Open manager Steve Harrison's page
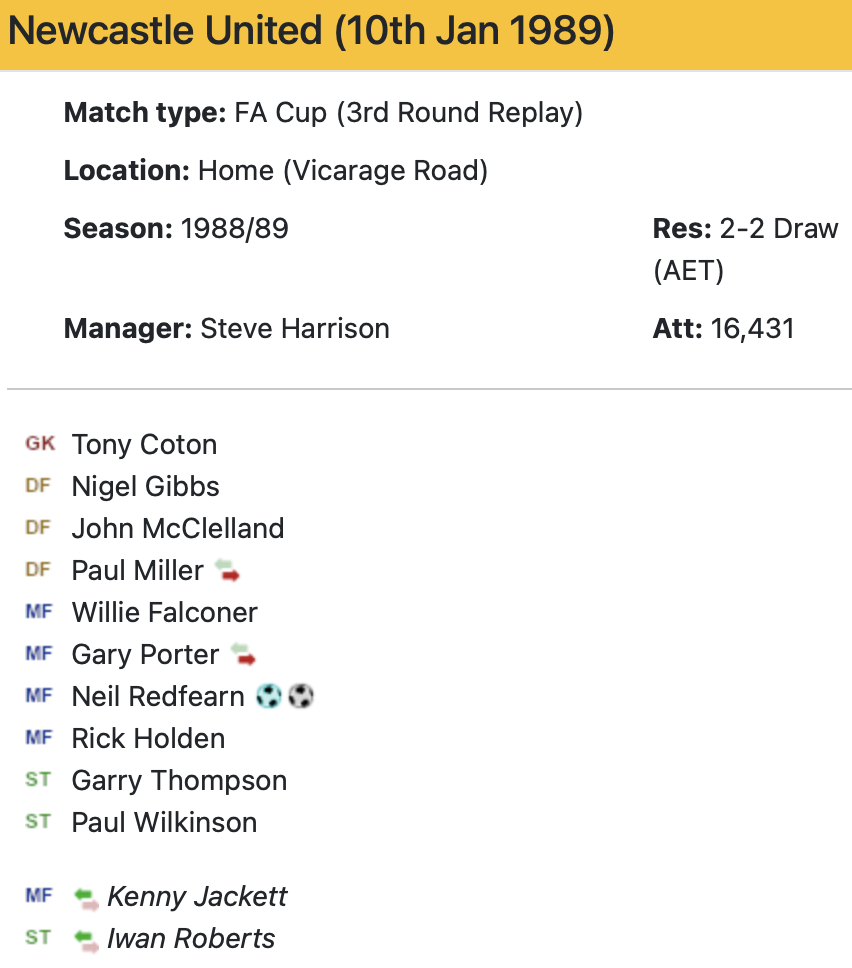The height and width of the screenshot is (968, 852). 295,329
